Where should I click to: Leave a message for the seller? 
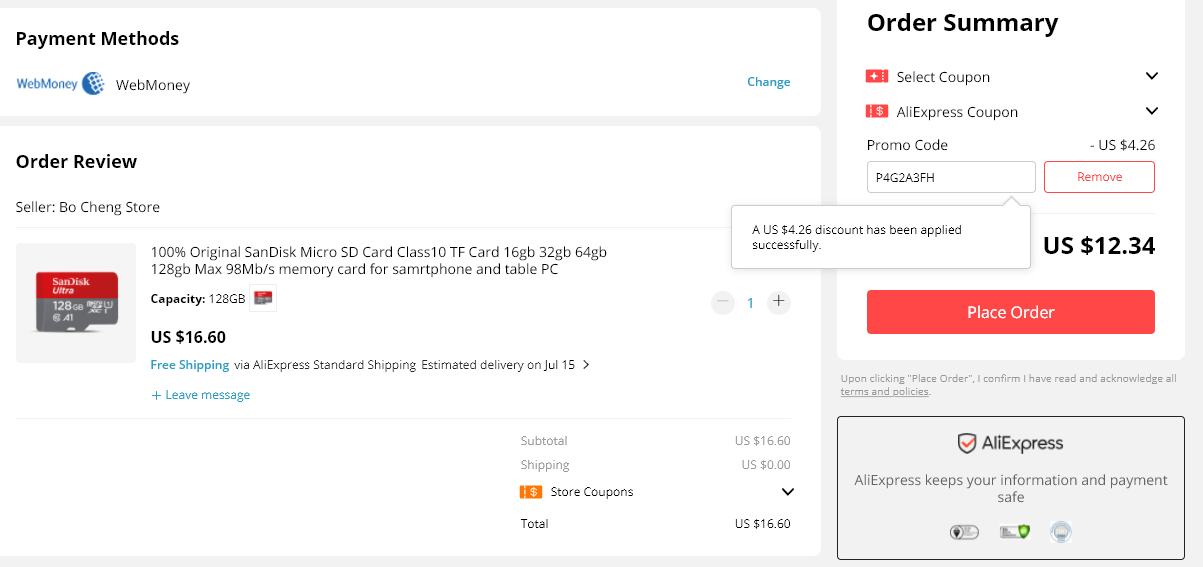point(200,395)
